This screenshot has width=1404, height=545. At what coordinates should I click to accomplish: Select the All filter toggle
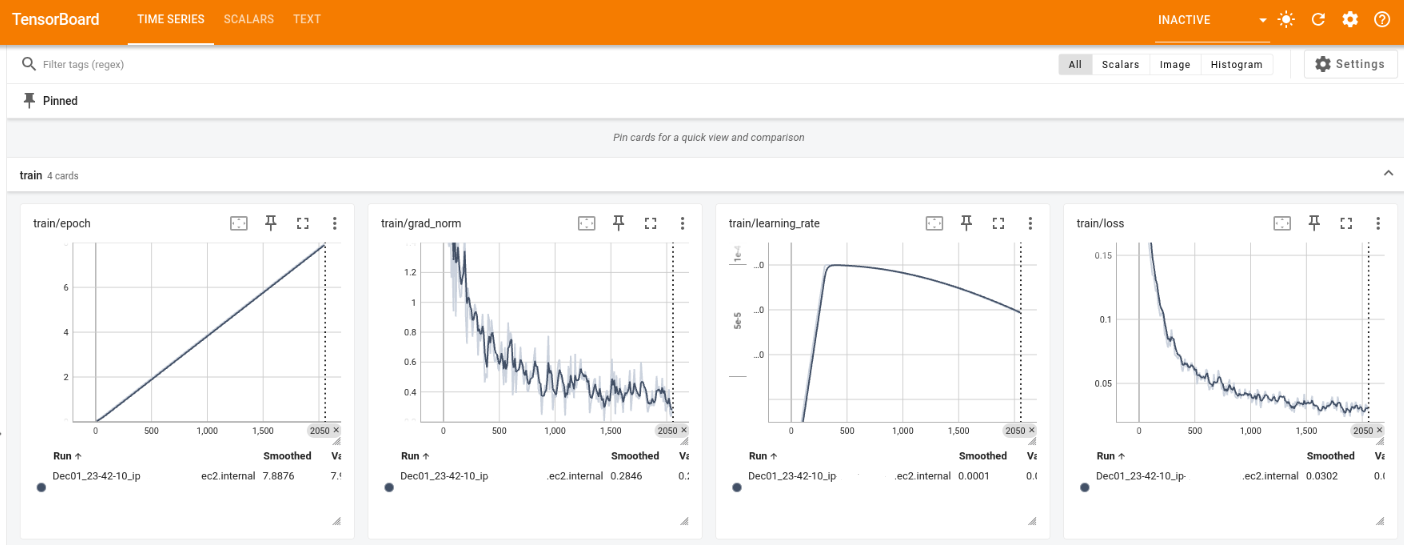[x=1075, y=64]
